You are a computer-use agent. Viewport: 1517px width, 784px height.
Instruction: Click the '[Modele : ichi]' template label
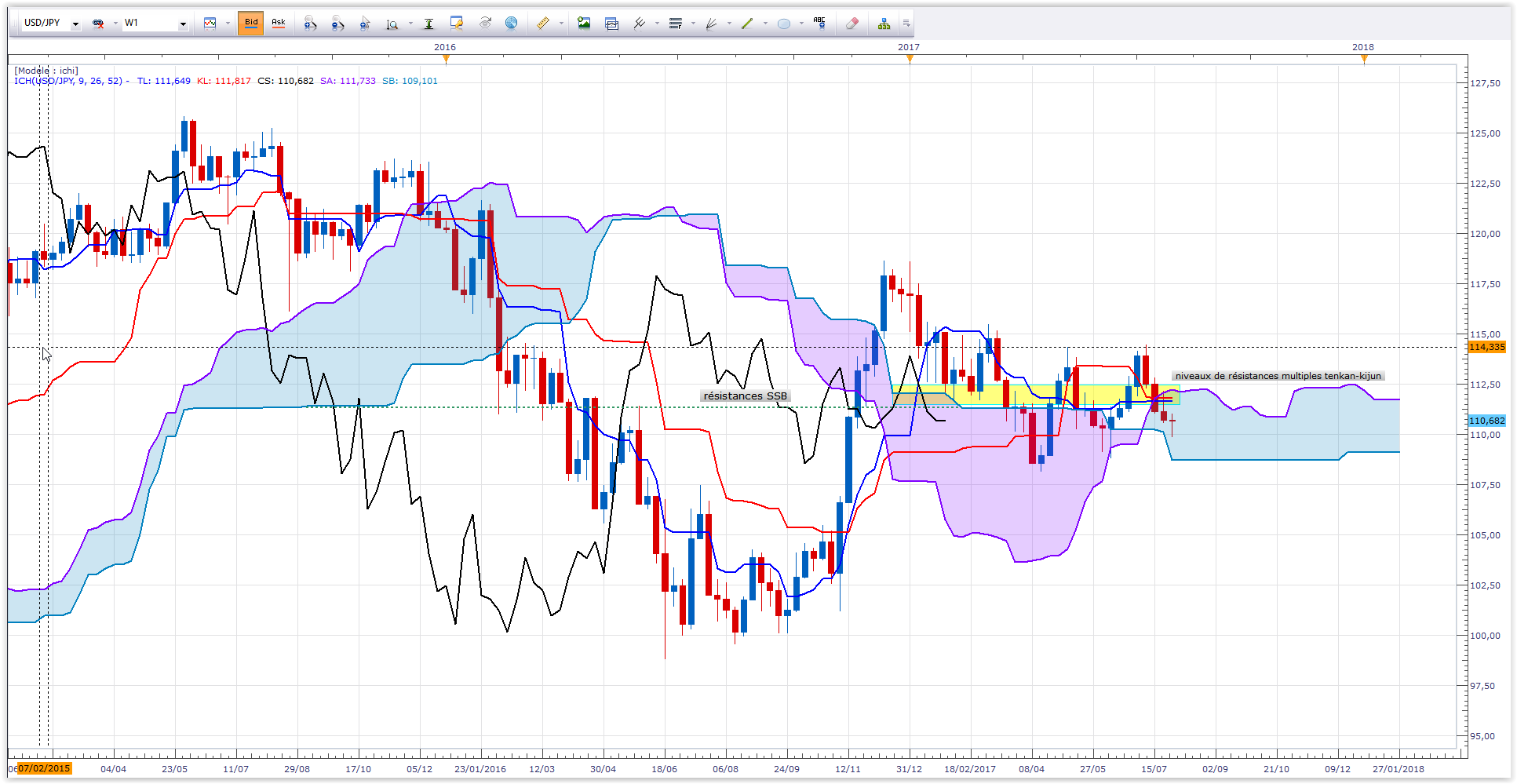pos(46,71)
